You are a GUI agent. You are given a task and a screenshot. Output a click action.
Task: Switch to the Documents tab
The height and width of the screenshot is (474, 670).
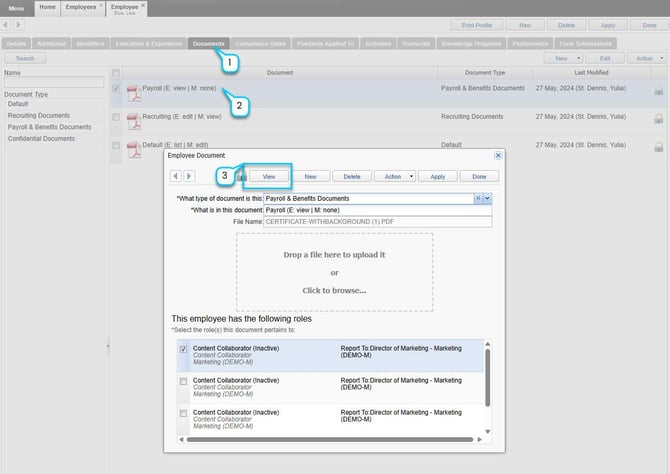click(208, 44)
